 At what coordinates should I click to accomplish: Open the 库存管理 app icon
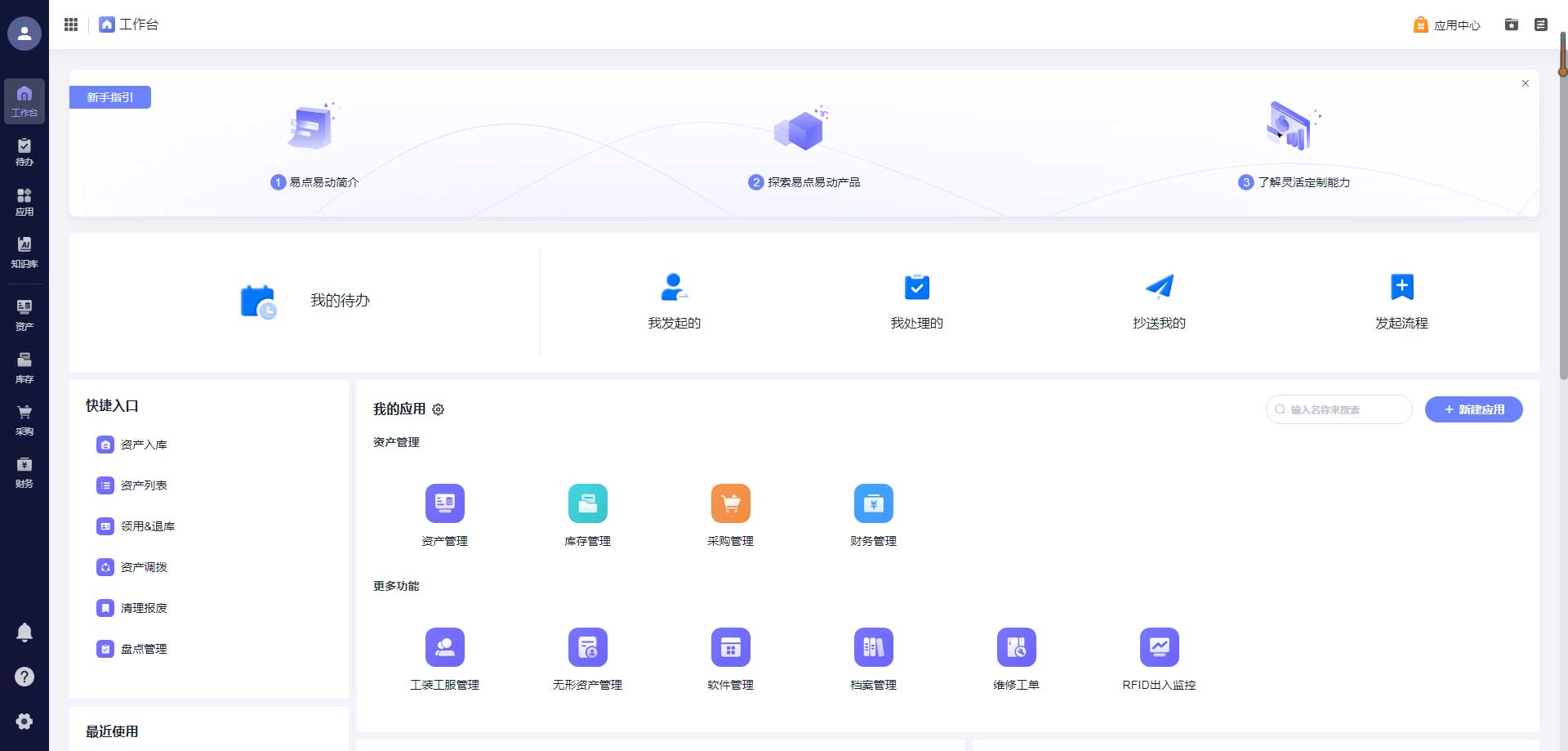pos(587,503)
